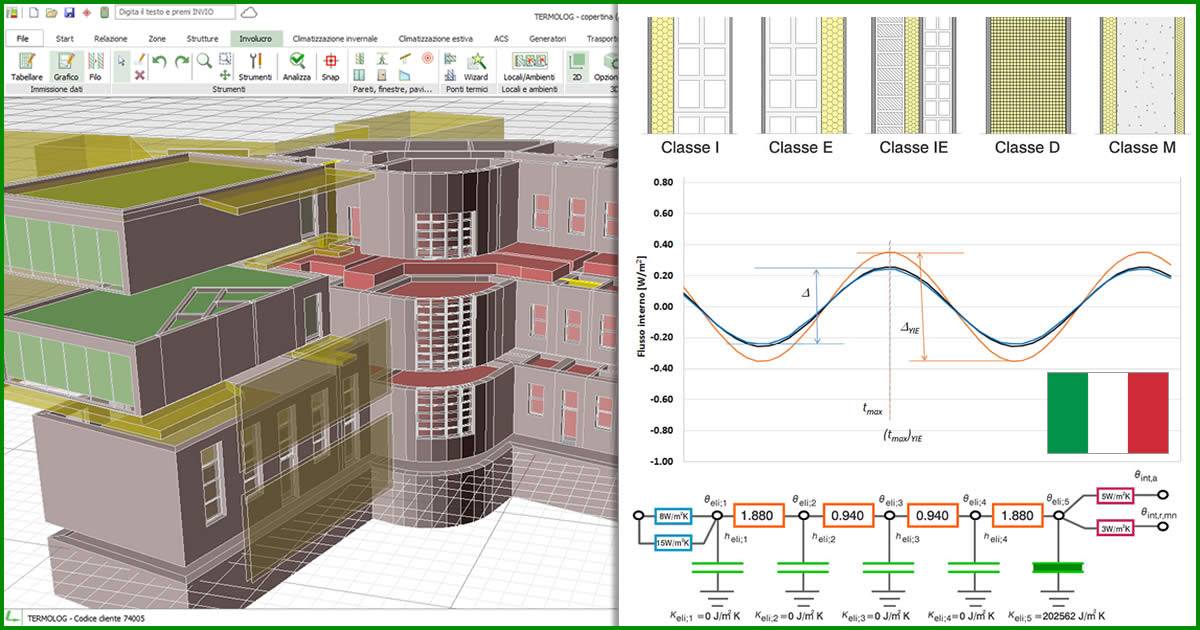Switch to Grafico input mode
Image resolution: width=1200 pixels, height=630 pixels.
pos(66,66)
